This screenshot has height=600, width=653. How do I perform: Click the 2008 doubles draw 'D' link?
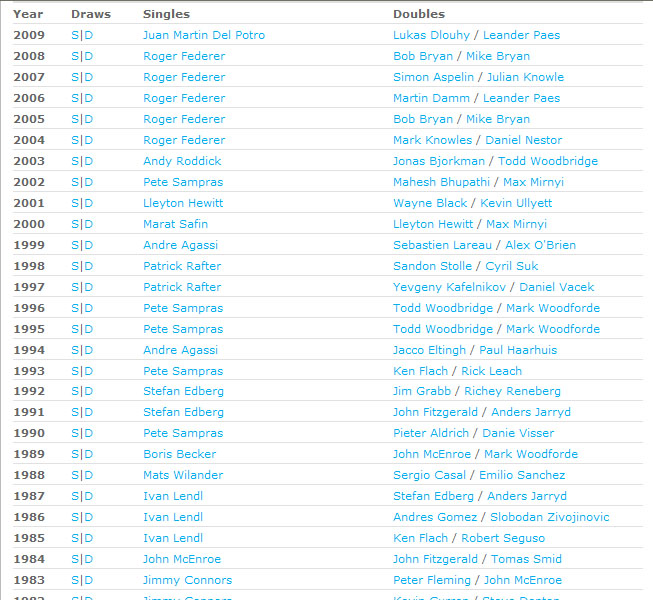pos(88,56)
